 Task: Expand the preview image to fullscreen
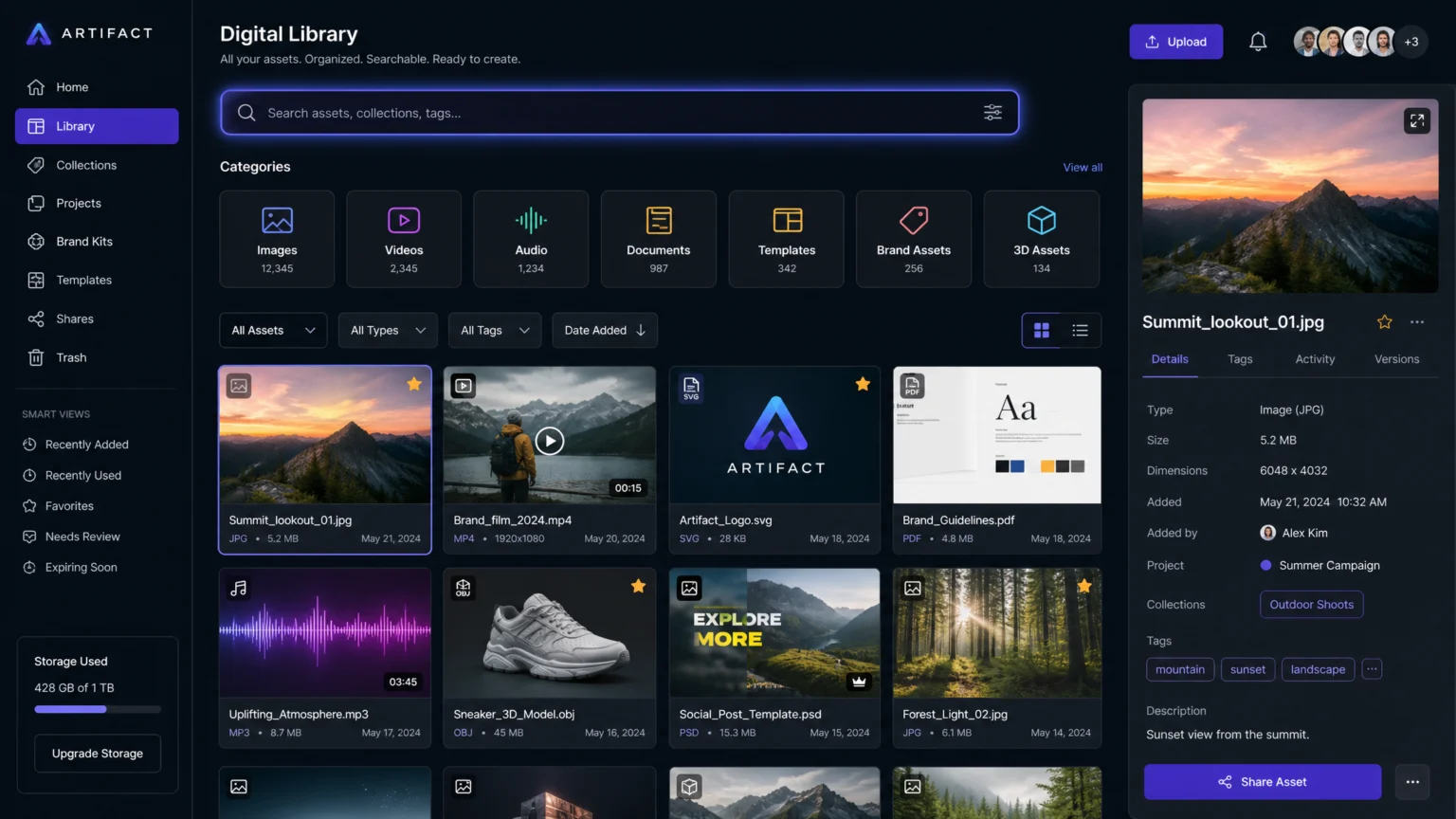(1416, 120)
